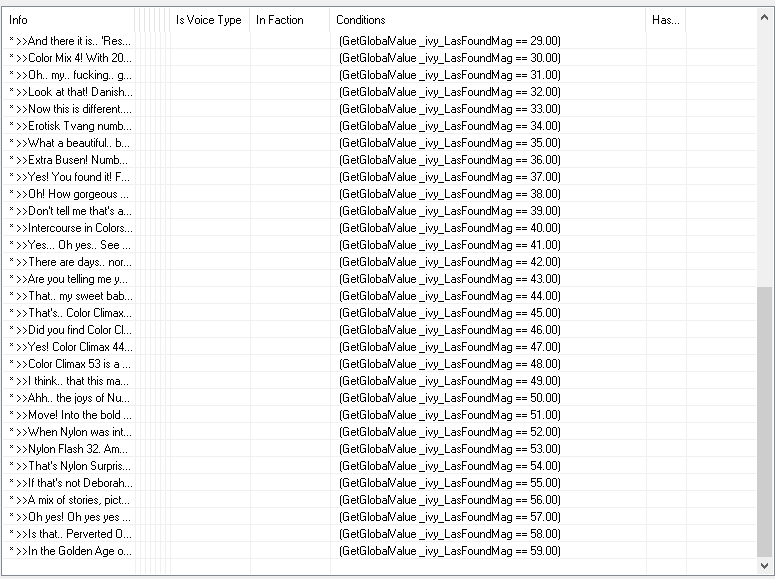Click the vertical scrollbar thumb
Image resolution: width=775 pixels, height=579 pixels.
coord(764,421)
